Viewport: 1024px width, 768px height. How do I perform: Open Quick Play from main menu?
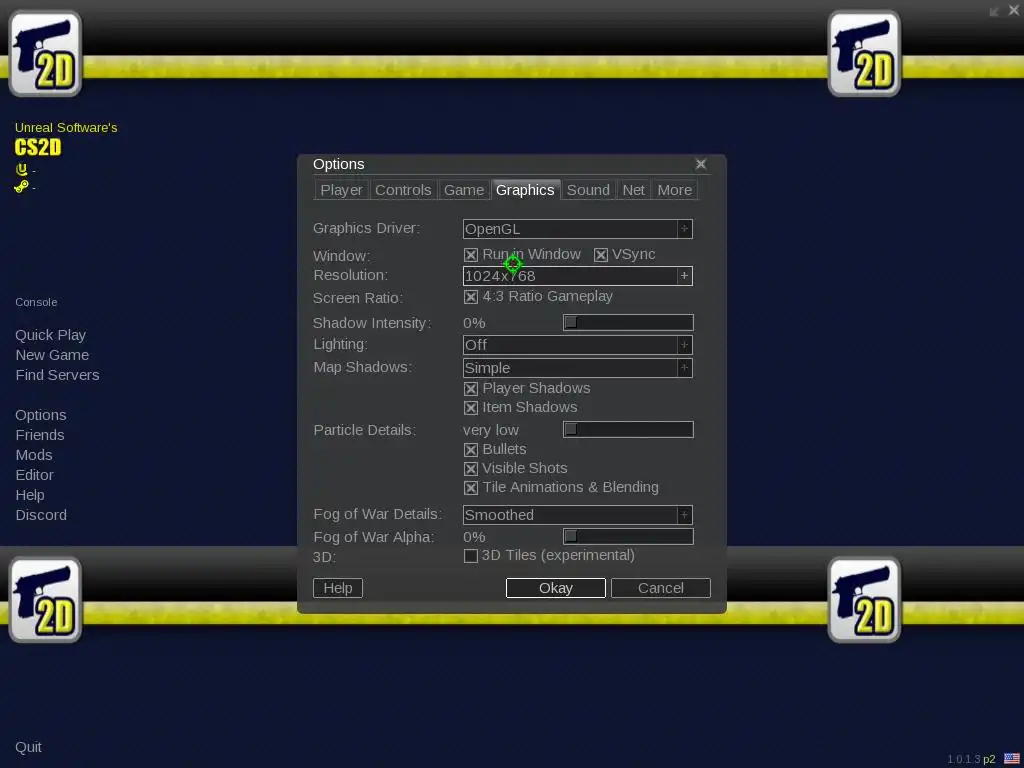pyautogui.click(x=51, y=335)
